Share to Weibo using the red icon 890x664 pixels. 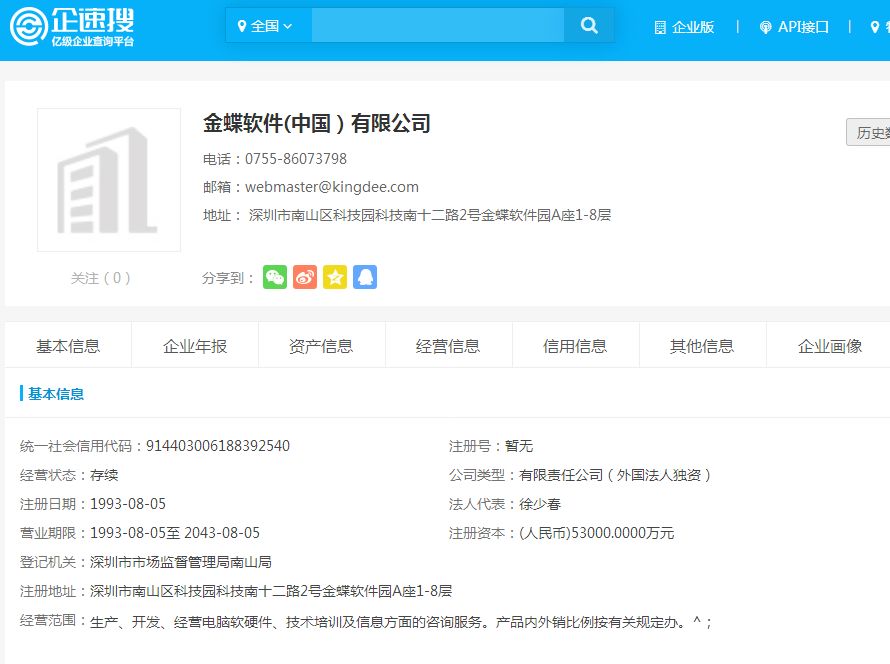pos(304,277)
